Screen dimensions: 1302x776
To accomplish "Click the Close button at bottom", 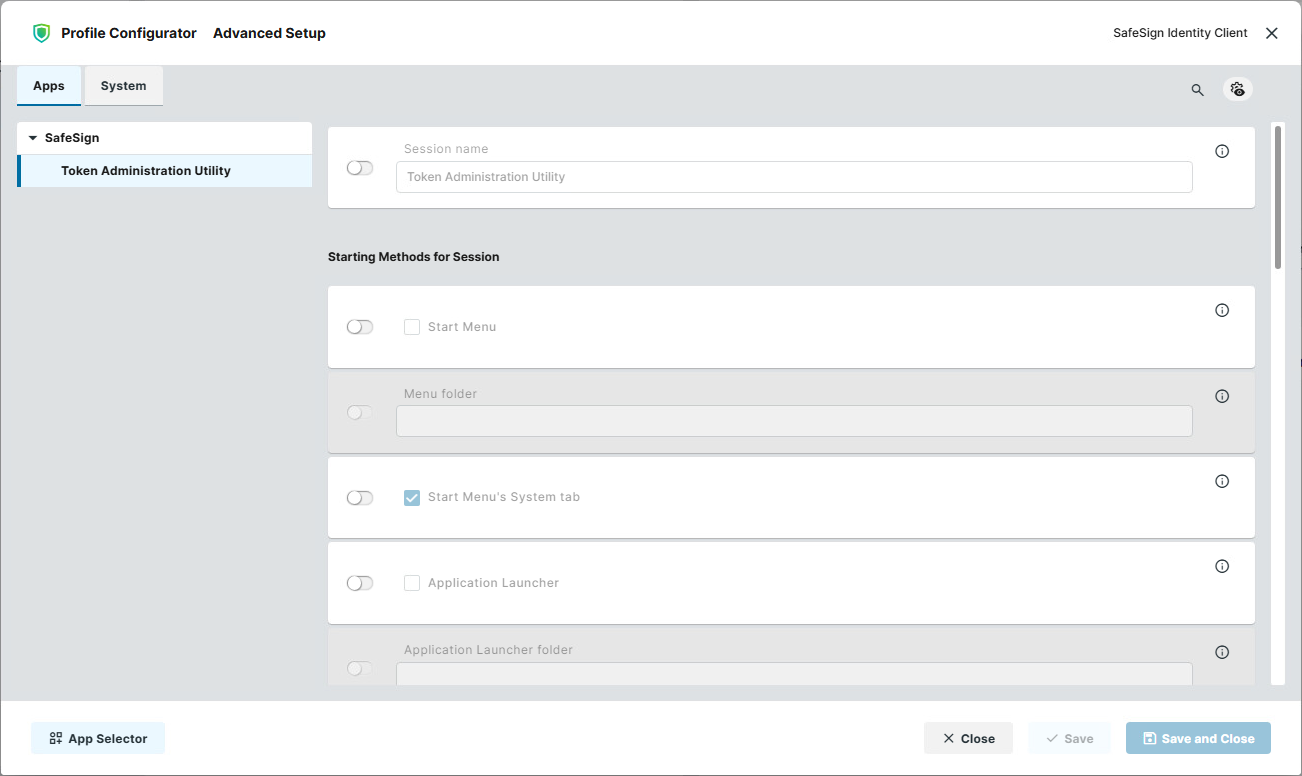I will 968,738.
